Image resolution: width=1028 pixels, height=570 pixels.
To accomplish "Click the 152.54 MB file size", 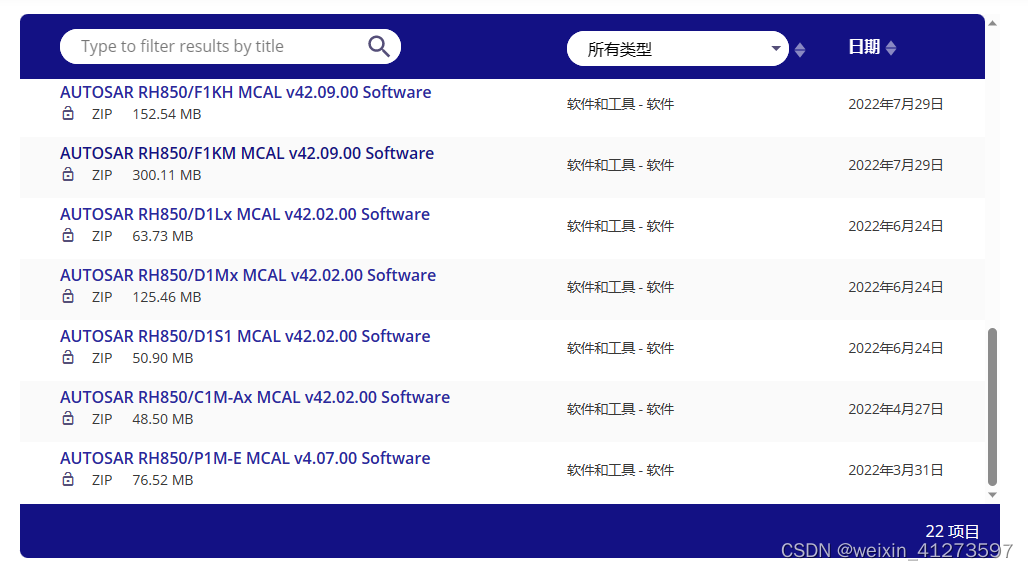I will click(167, 114).
